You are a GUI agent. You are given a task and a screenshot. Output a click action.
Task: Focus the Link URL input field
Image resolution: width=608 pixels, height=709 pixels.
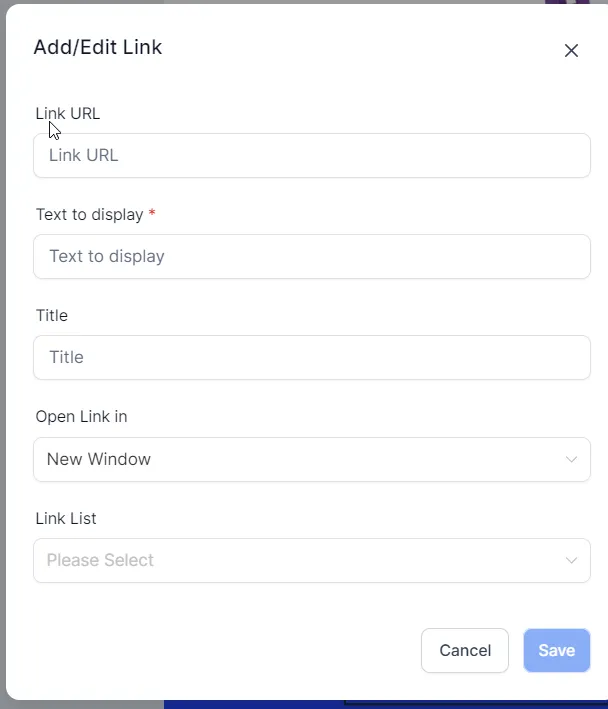click(x=311, y=156)
